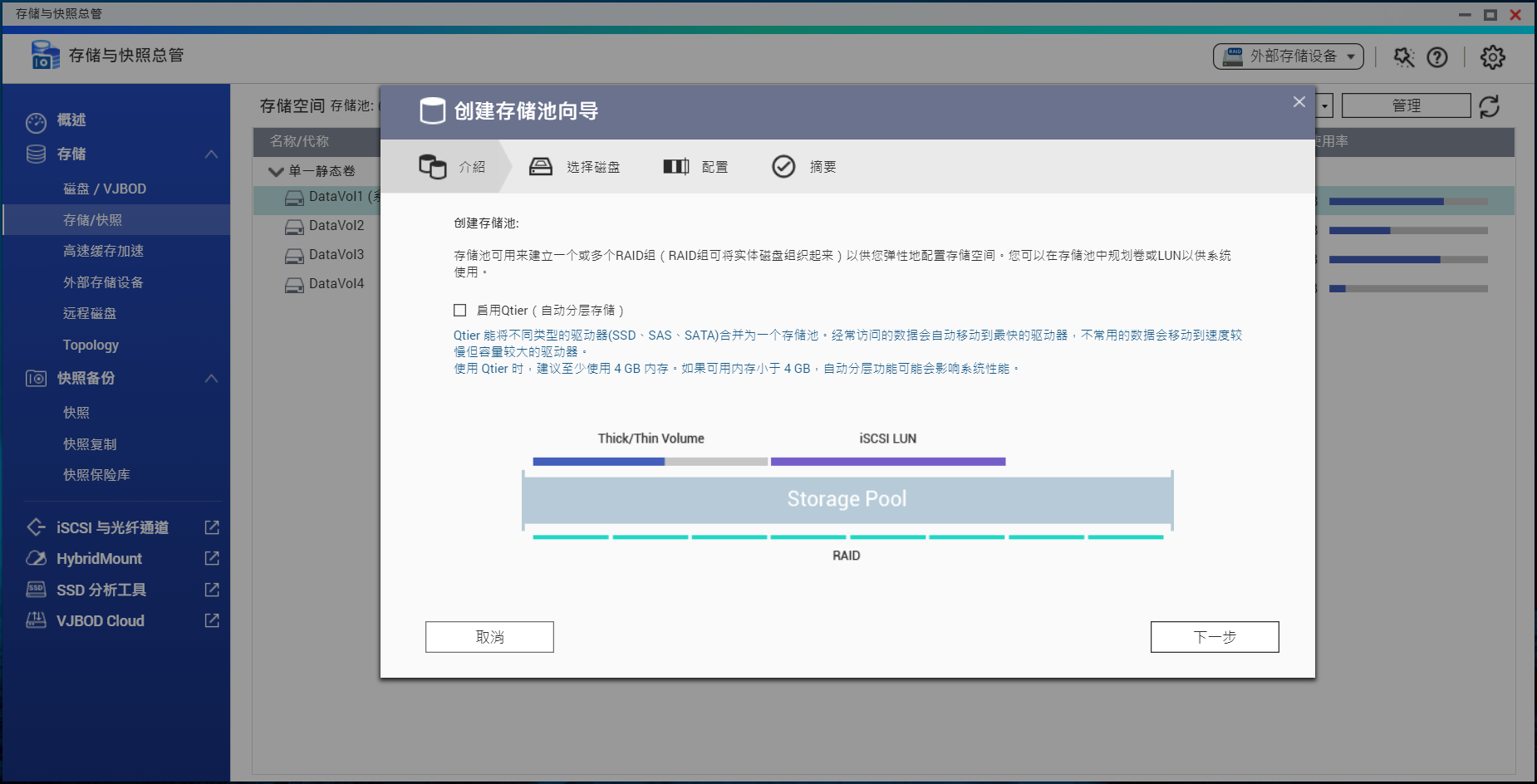Click the 选择磁盘 drive icon
Screen dimensions: 1537x784
tap(541, 167)
